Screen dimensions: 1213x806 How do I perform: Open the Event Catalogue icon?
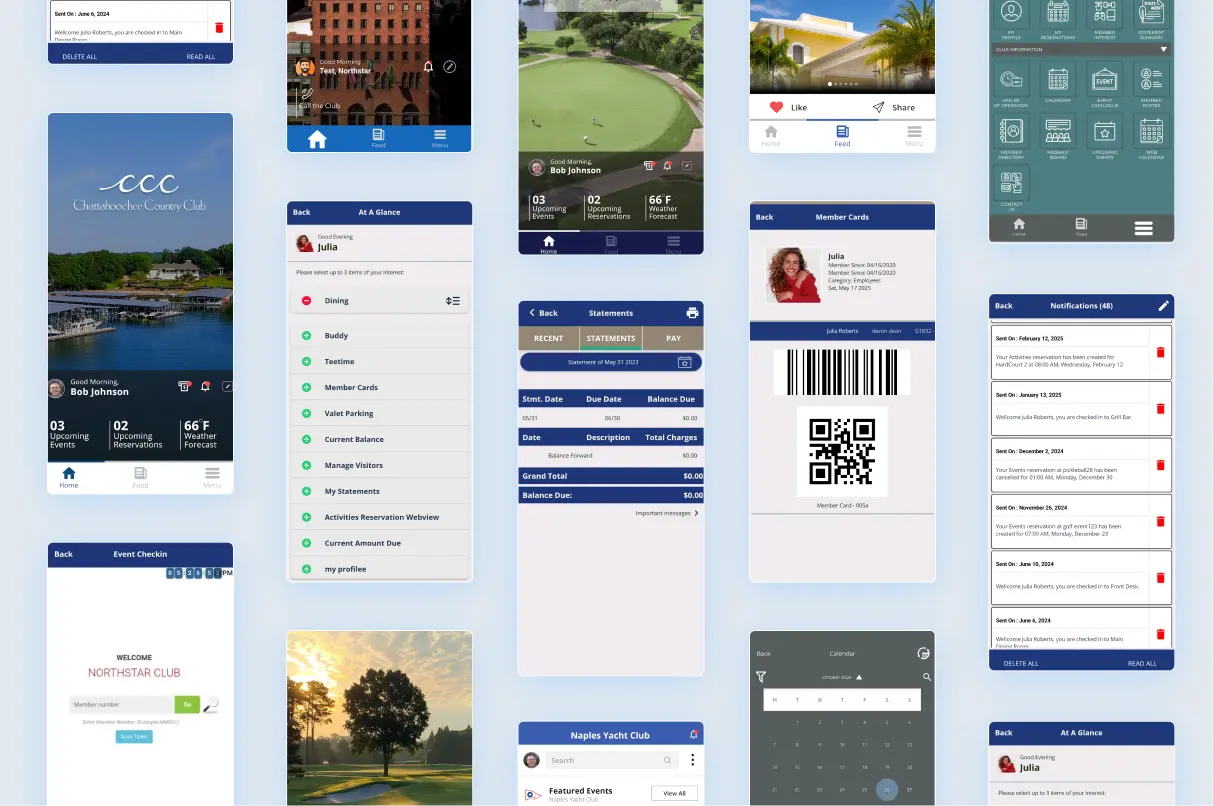pos(1104,80)
